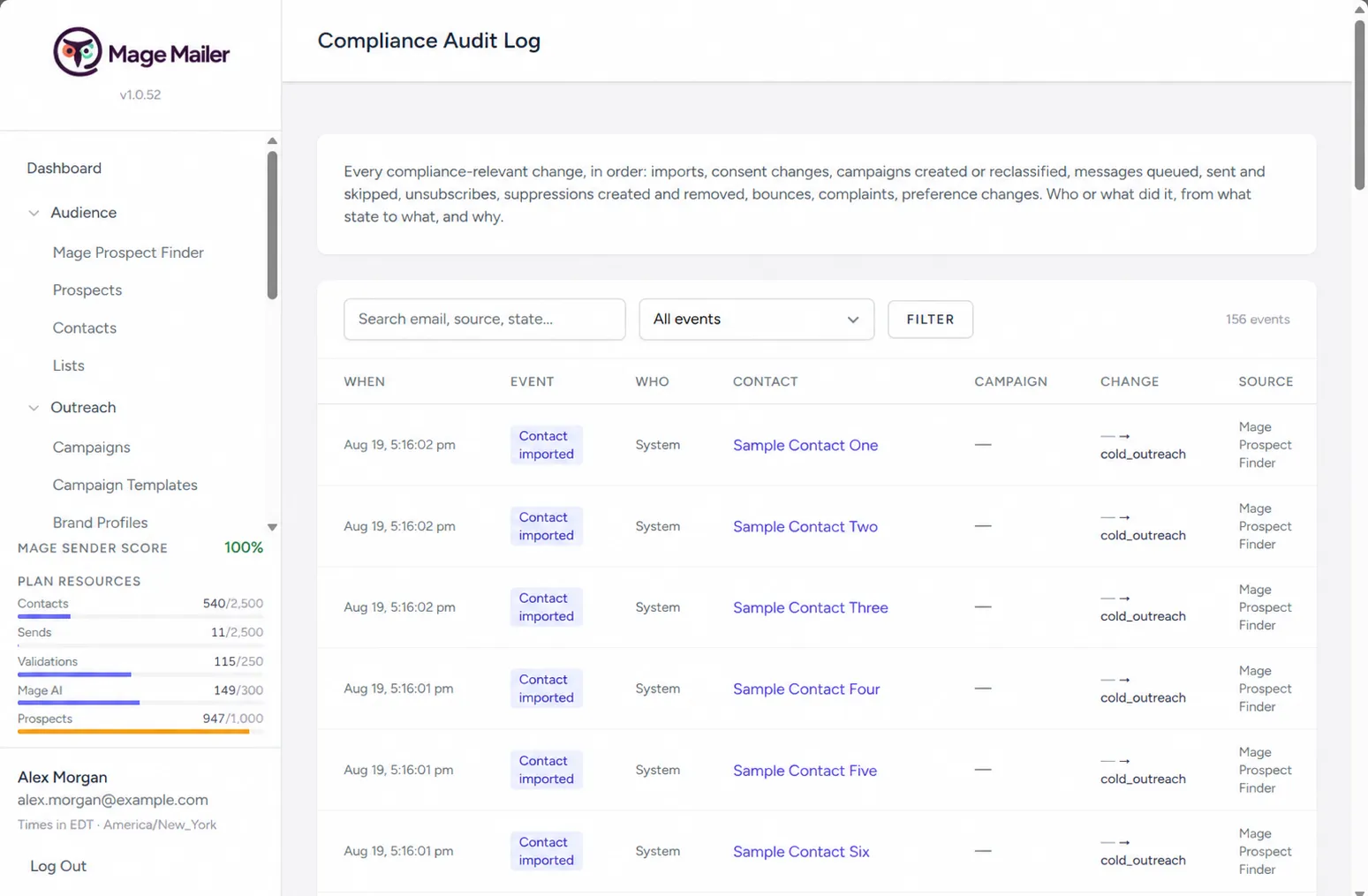
Task: Click Contact imported badge for Sample Contact One
Action: click(546, 445)
